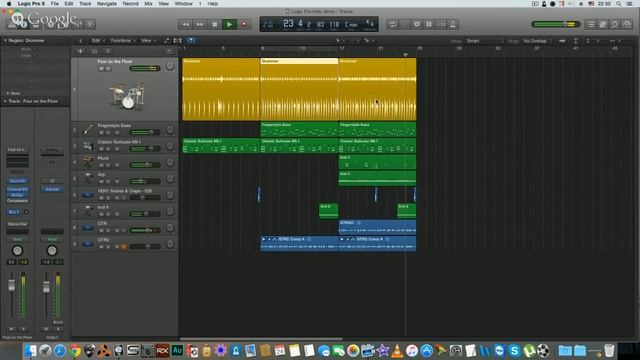The height and width of the screenshot is (360, 640).
Task: Click the Rewind transport button
Action: coord(186,24)
